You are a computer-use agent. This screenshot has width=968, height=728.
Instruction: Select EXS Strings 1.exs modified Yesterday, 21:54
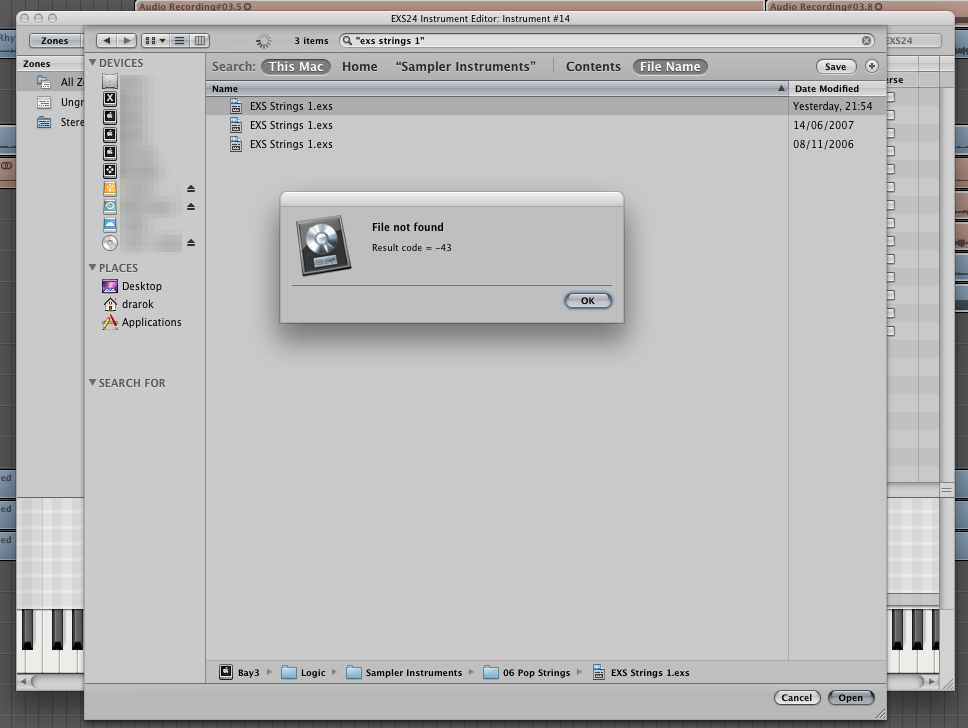546,106
